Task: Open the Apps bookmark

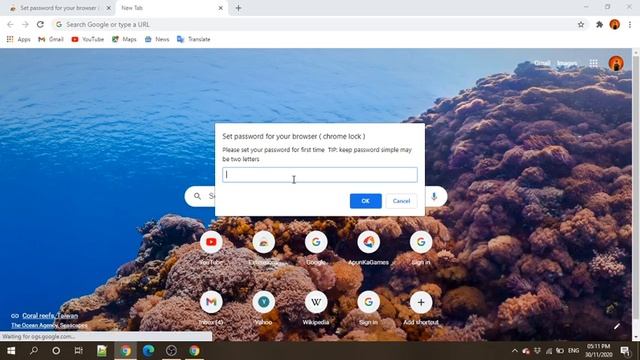Action: [x=18, y=39]
